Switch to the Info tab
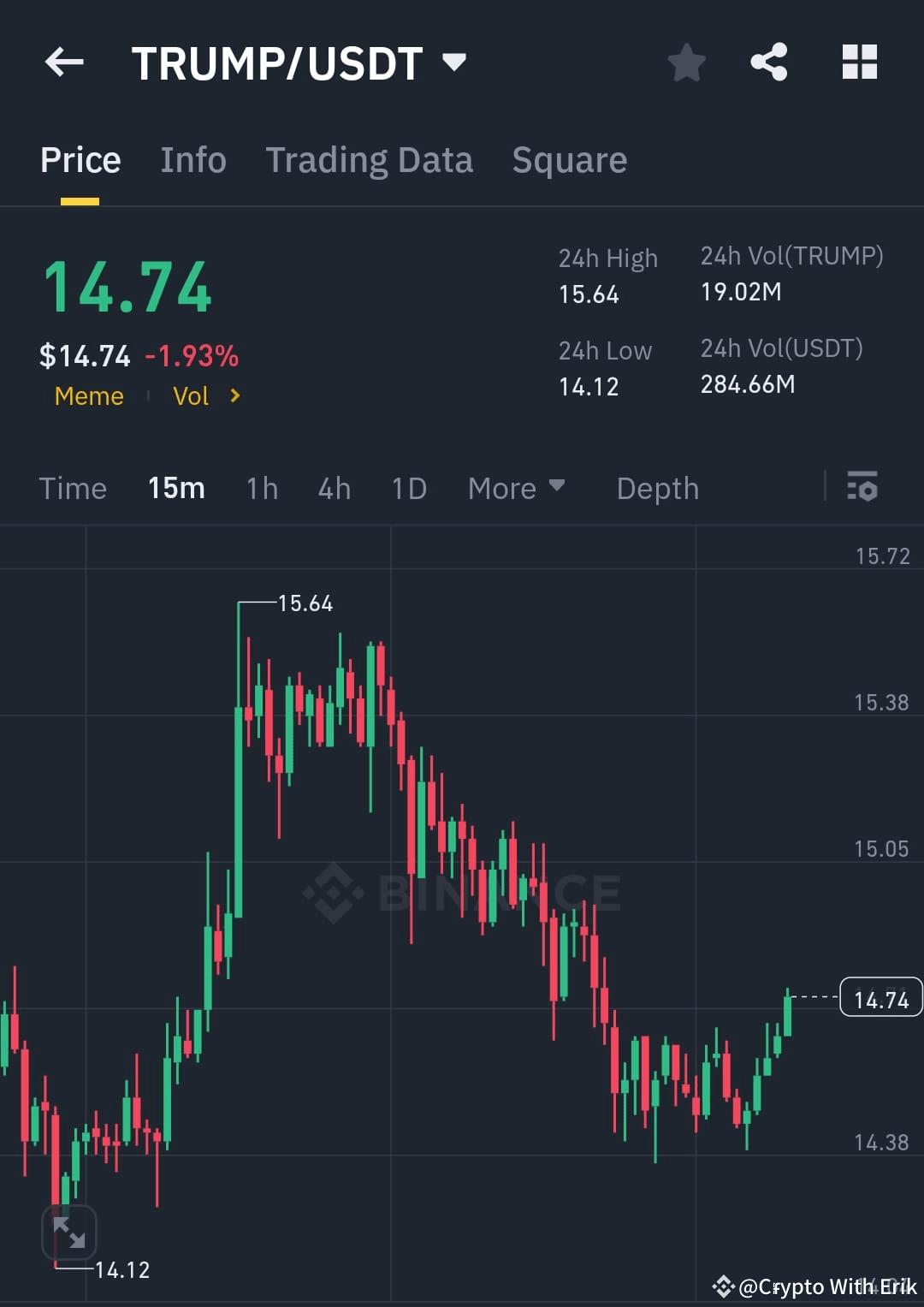 (x=193, y=159)
